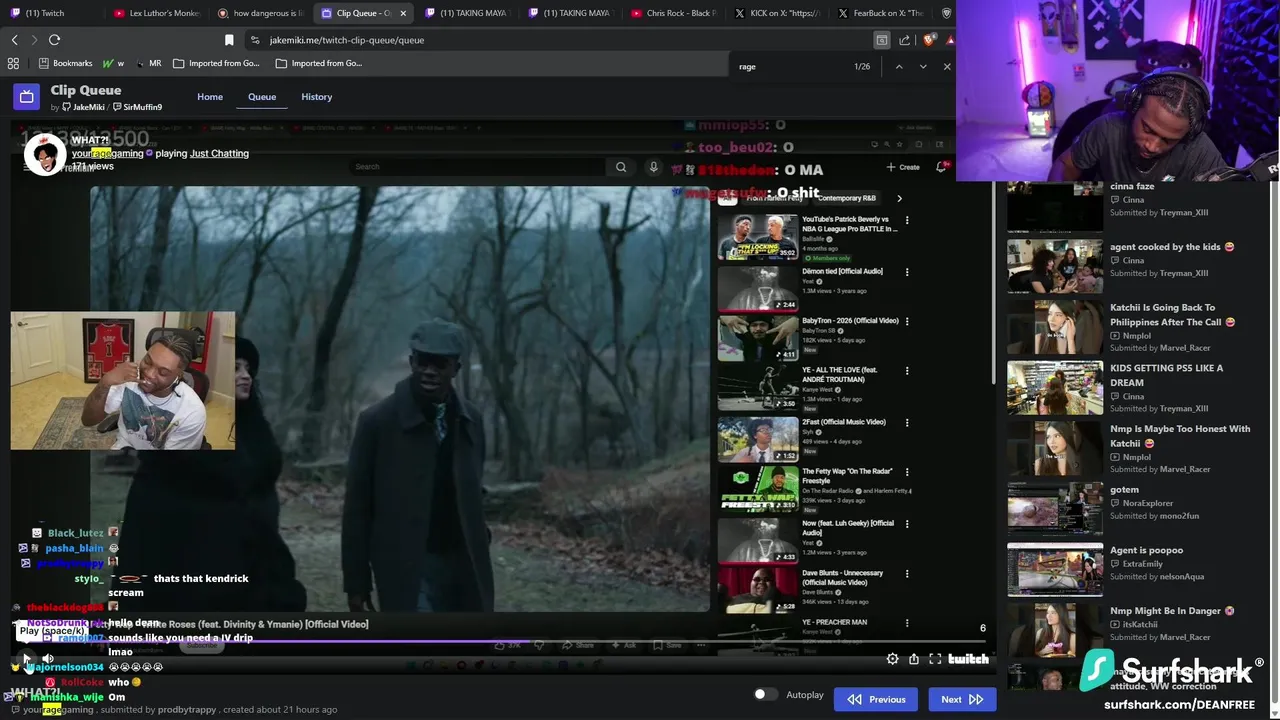Switch to the FearBuck on X tab
Image resolution: width=1280 pixels, height=720 pixels.
click(x=880, y=13)
